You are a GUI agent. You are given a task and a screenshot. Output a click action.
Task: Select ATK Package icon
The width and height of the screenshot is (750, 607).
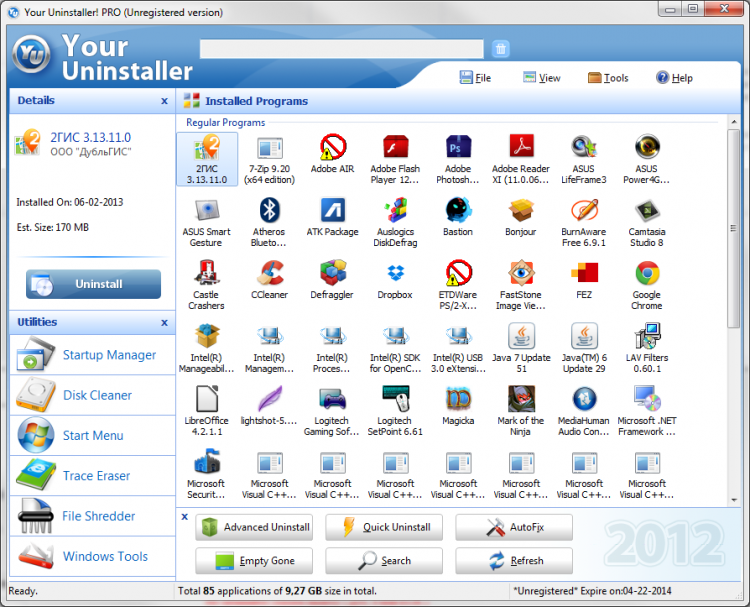point(332,210)
